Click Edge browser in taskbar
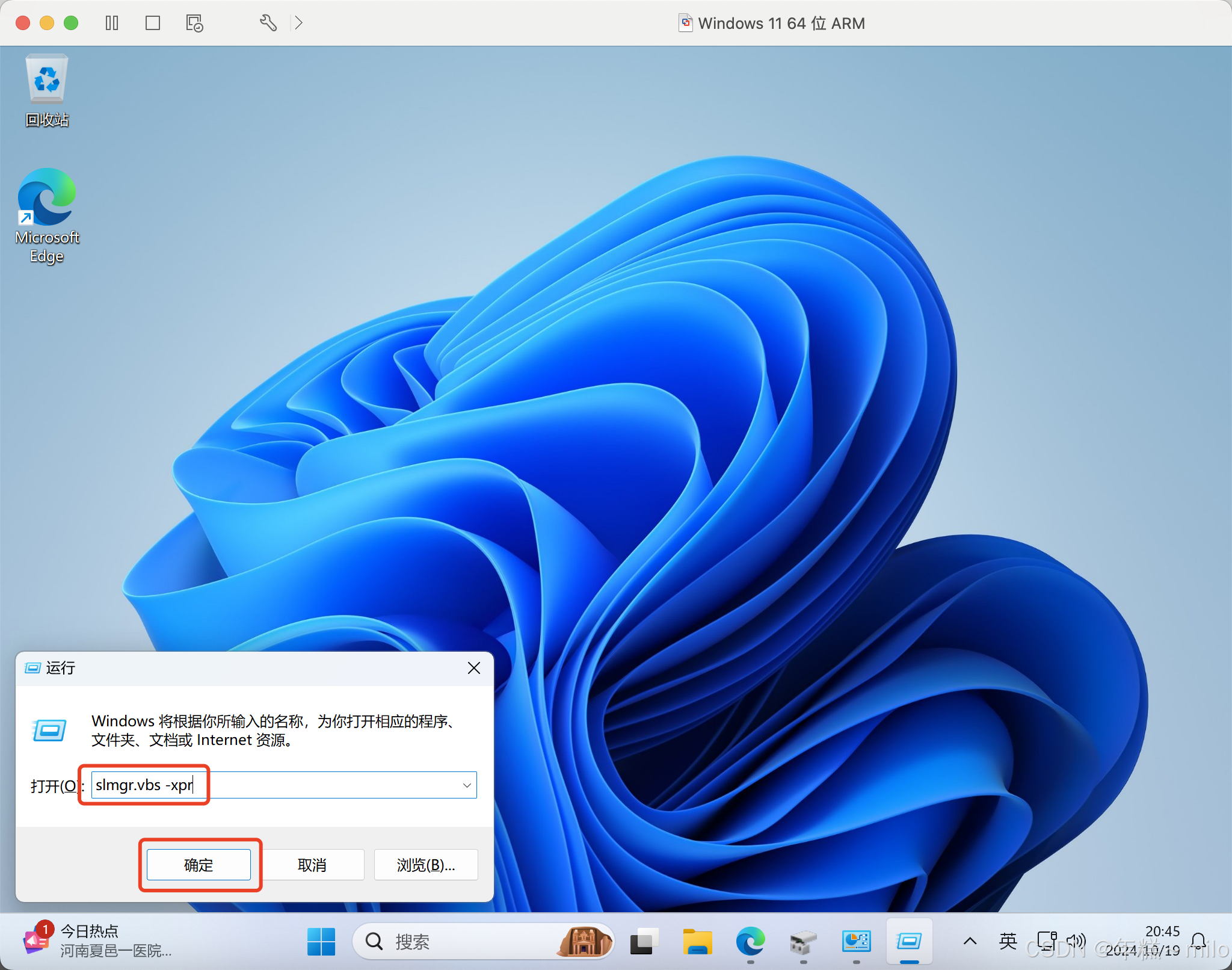This screenshot has width=1232, height=970. coord(750,941)
